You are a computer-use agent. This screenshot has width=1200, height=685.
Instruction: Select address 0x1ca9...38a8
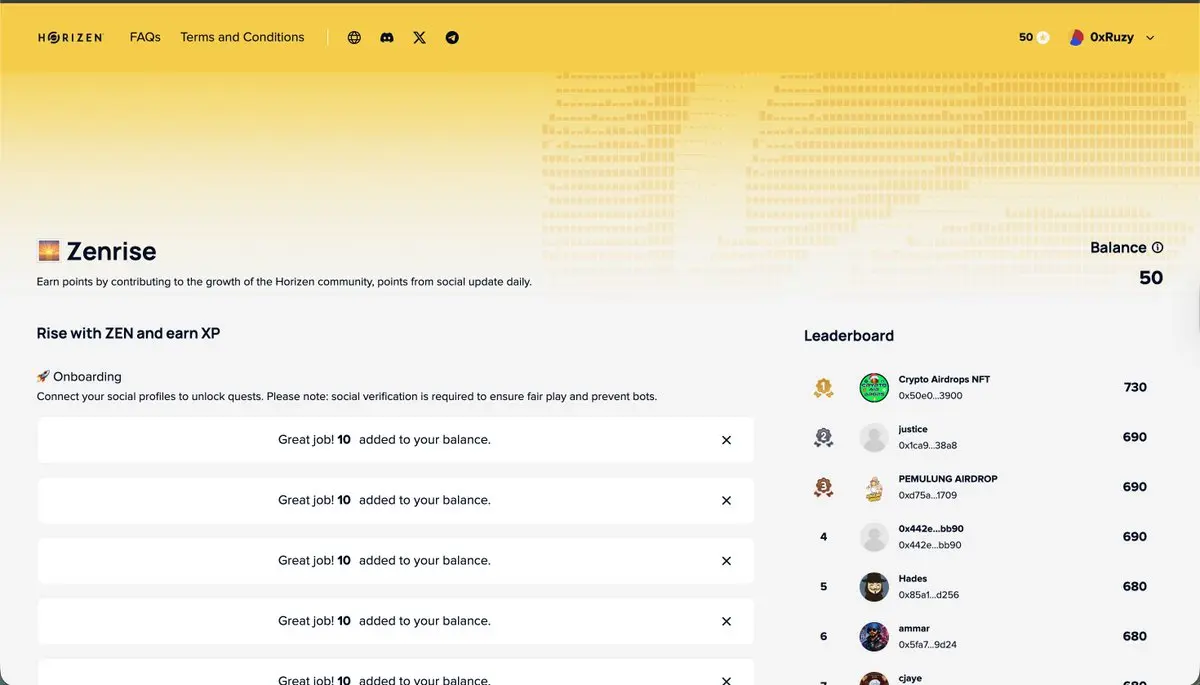(x=928, y=446)
